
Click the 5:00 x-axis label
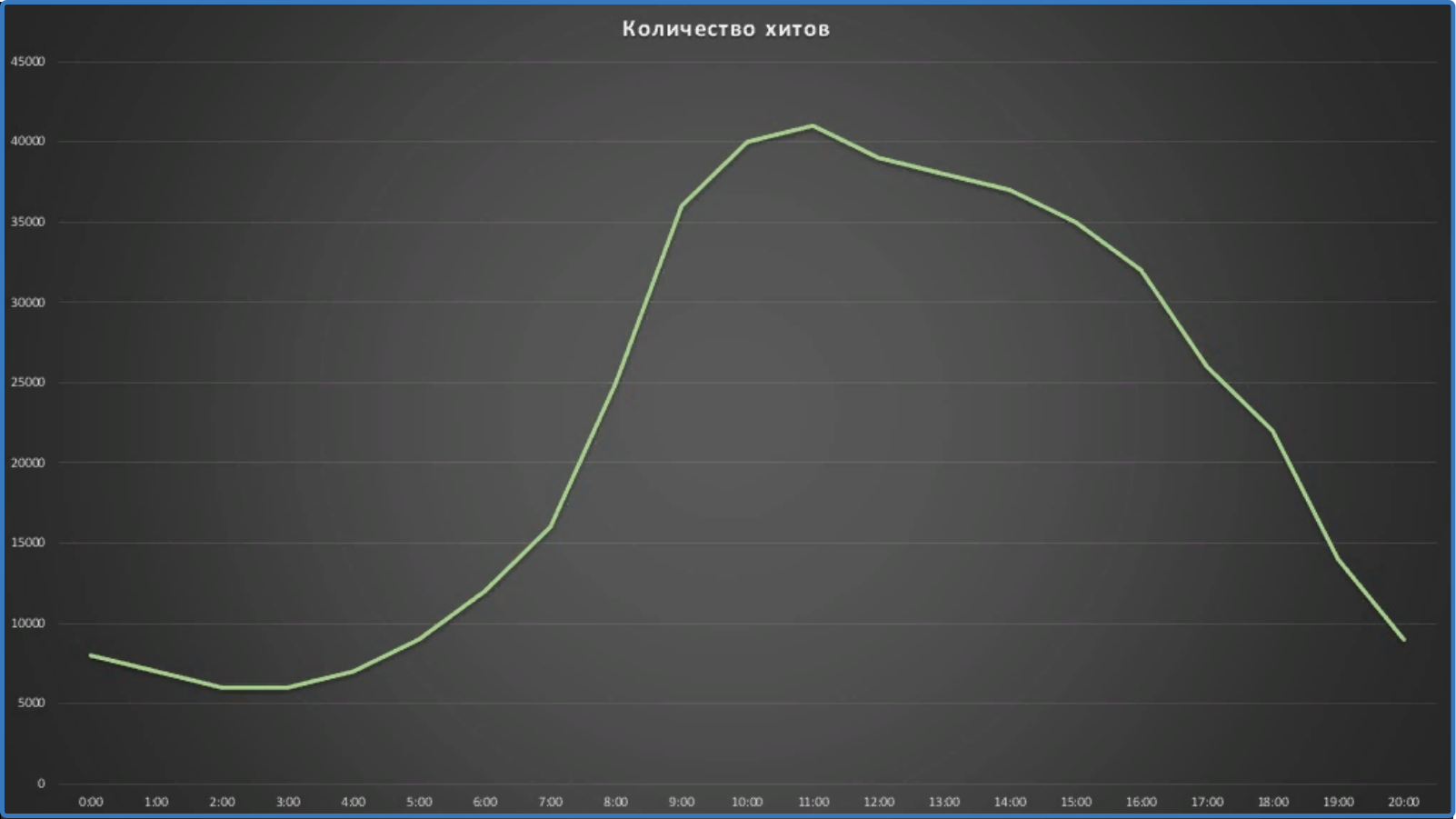click(419, 802)
